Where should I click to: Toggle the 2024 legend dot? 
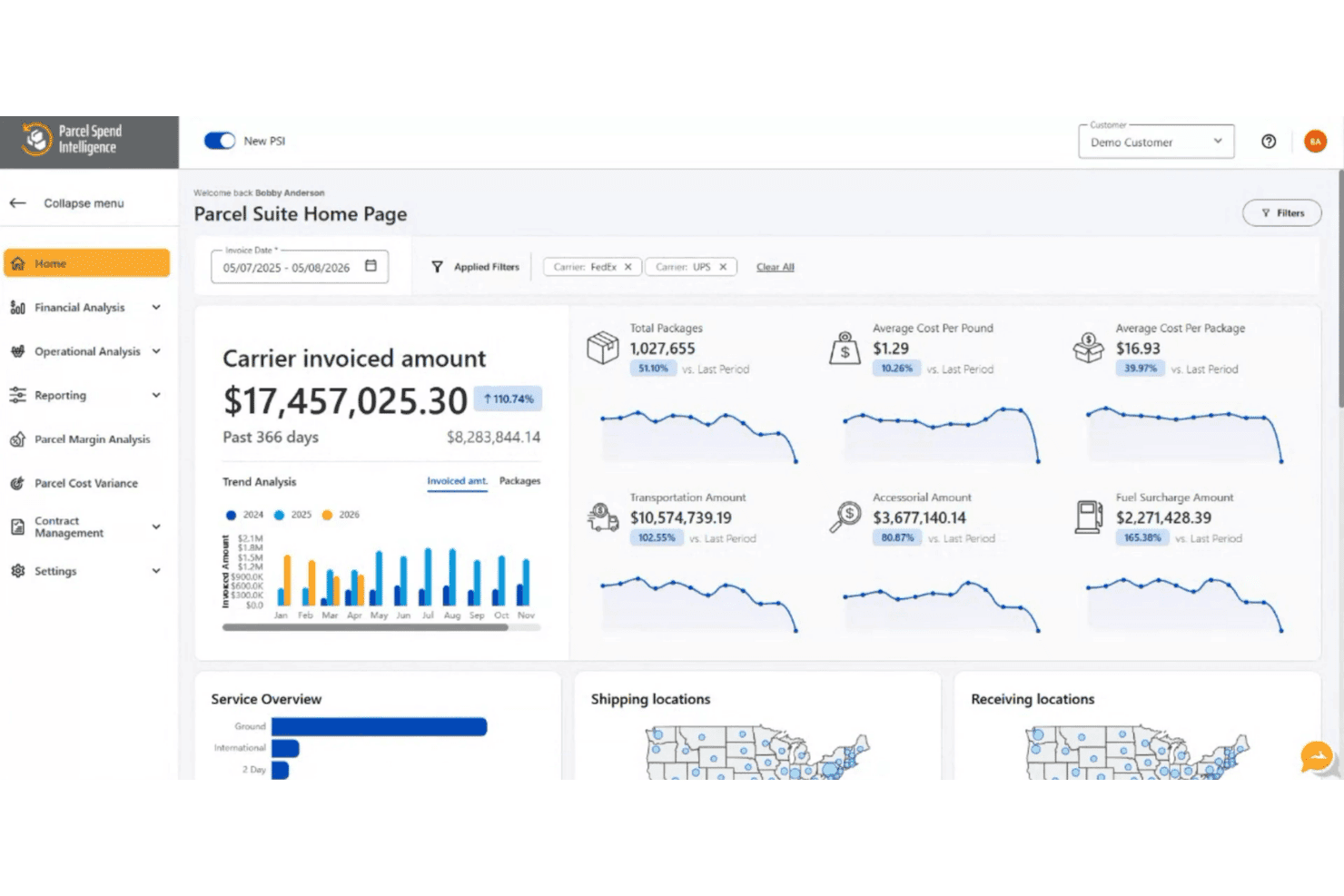[x=231, y=515]
